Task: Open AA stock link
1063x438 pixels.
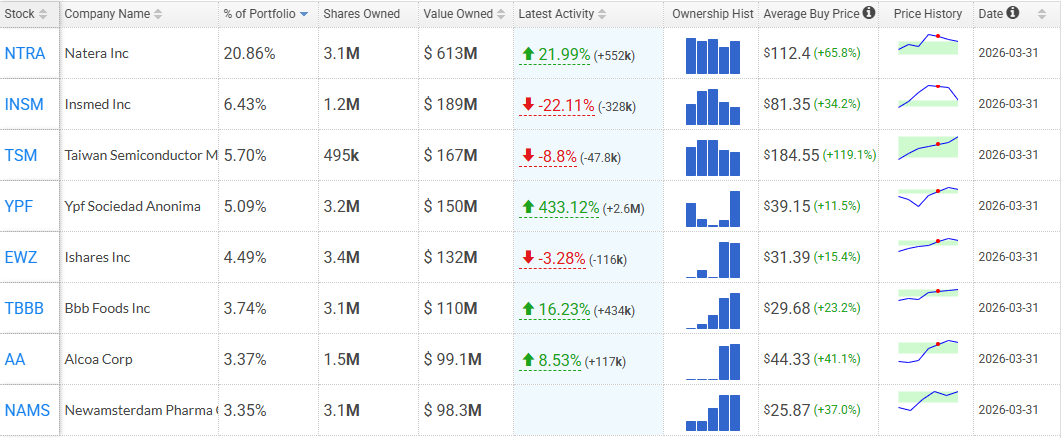Action: pos(15,359)
